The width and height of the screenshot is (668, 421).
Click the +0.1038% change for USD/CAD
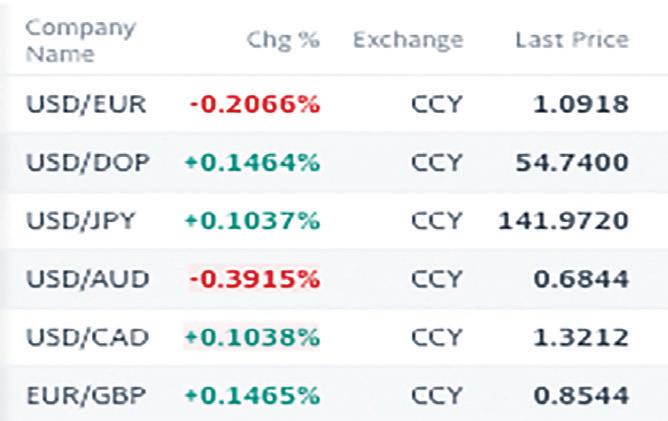tap(251, 335)
